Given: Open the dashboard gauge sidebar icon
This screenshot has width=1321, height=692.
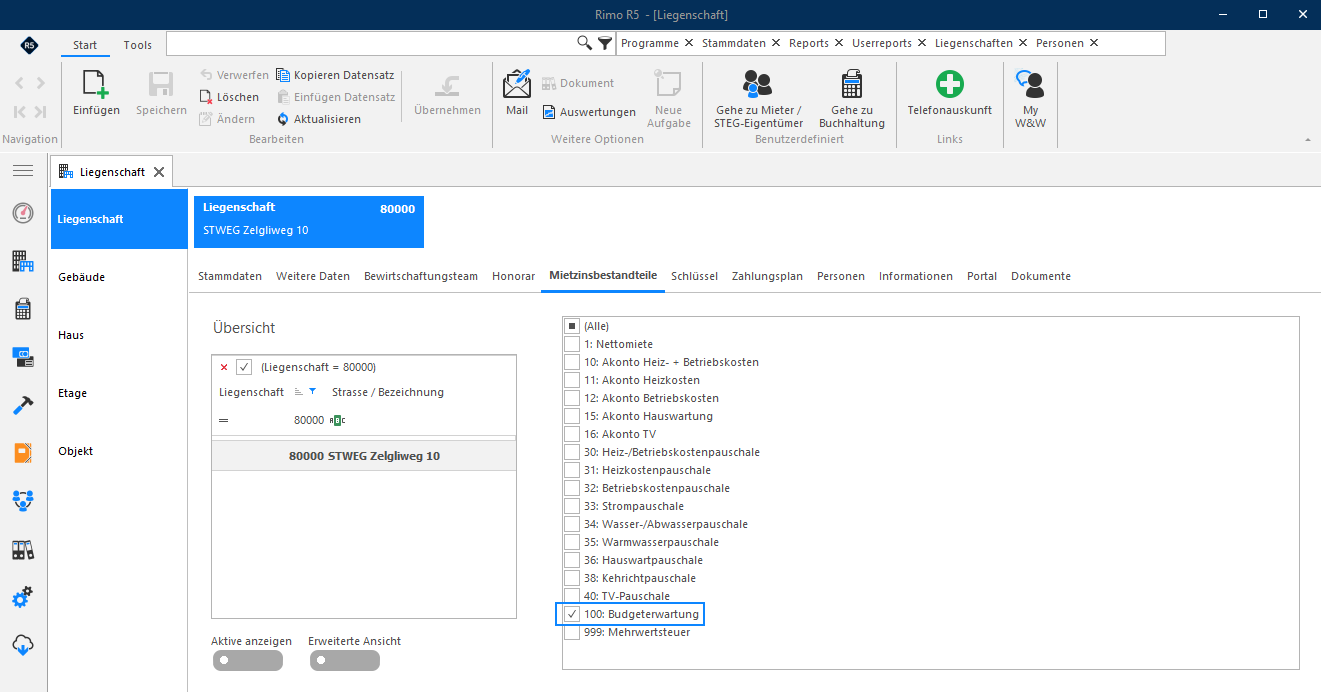Looking at the screenshot, I should pyautogui.click(x=23, y=214).
